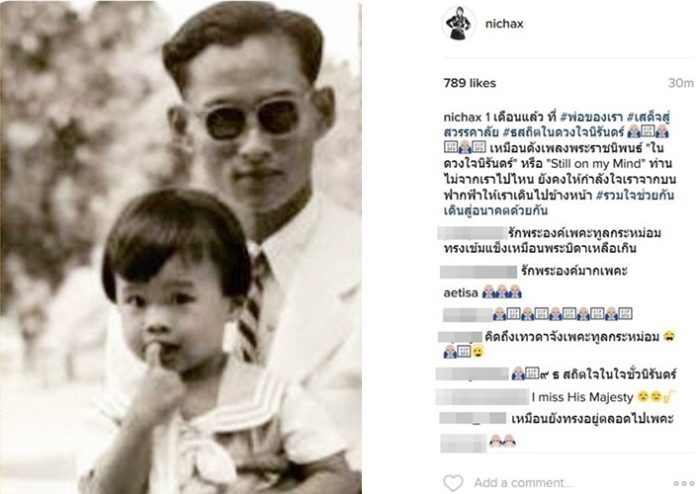Screen dimensions: 696x494
Task: Click nichax username in post header
Action: [x=504, y=24]
